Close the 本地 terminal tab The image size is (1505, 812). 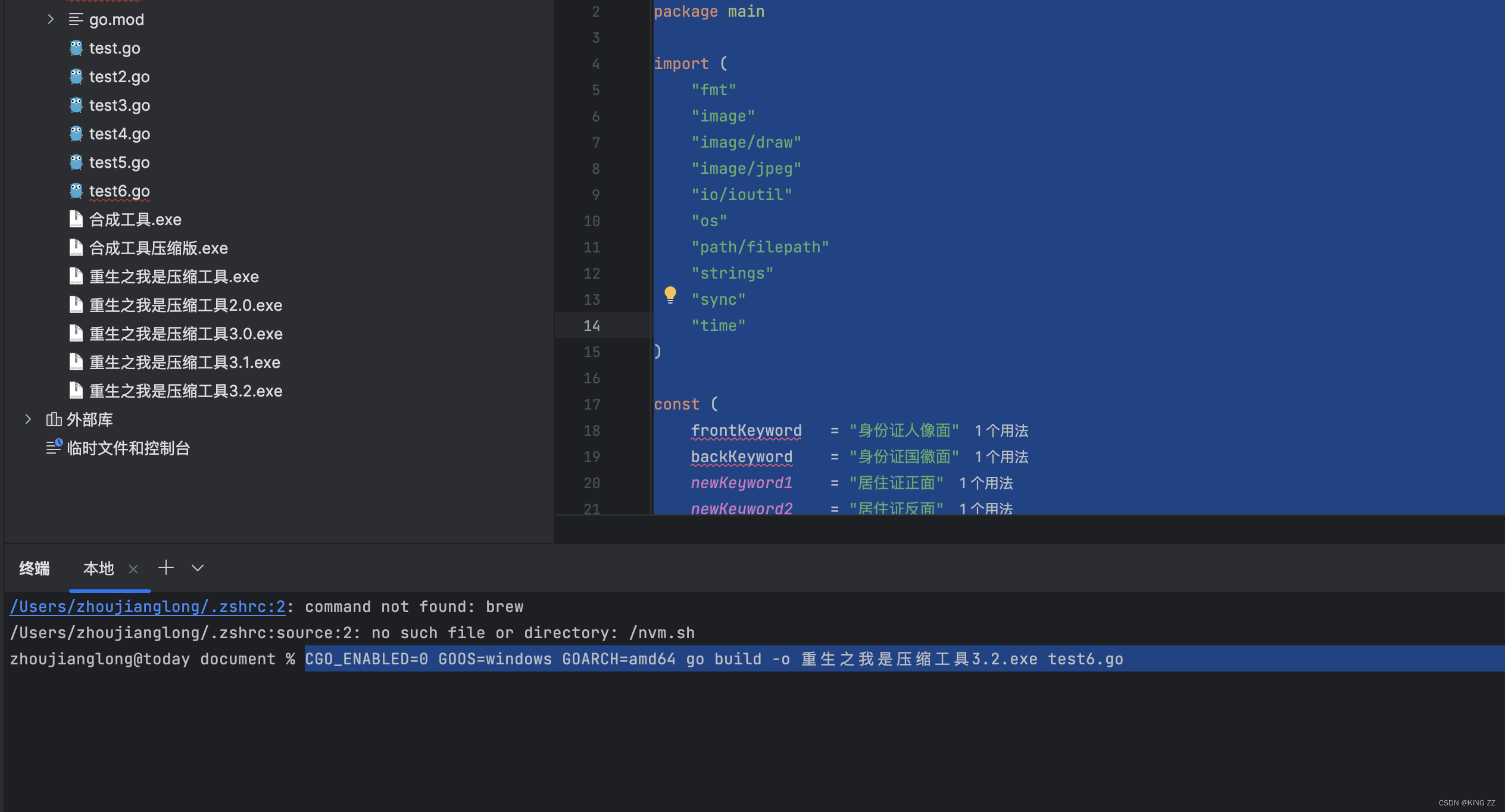[133, 569]
